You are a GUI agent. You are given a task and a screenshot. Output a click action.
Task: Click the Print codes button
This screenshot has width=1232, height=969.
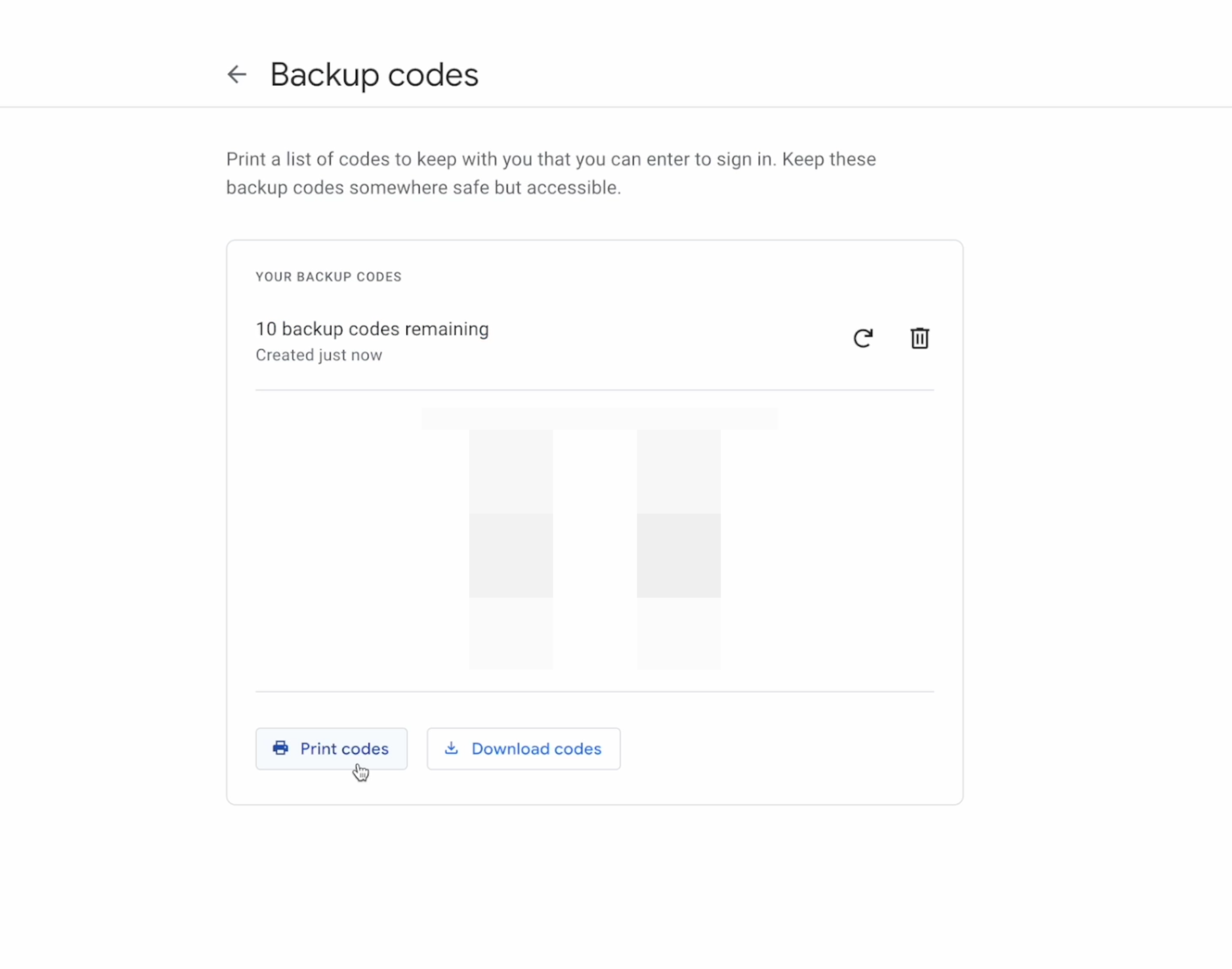point(332,749)
